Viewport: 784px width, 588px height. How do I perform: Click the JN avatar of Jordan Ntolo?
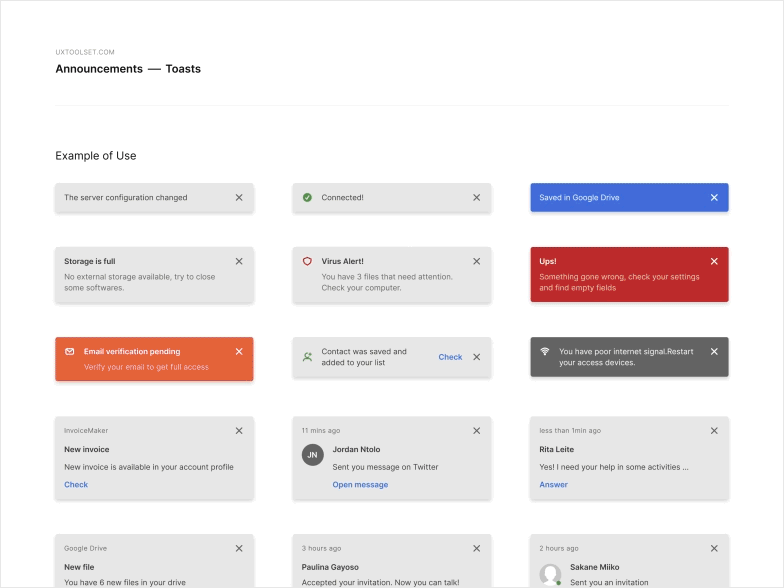pos(312,455)
